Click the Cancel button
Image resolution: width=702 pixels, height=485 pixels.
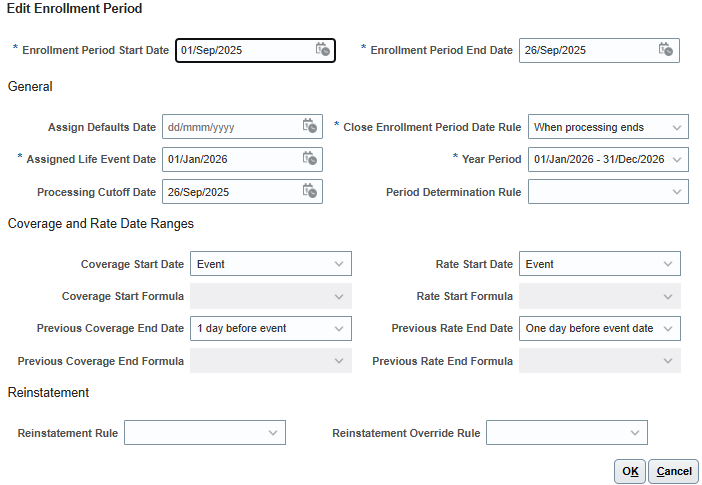pyautogui.click(x=673, y=471)
